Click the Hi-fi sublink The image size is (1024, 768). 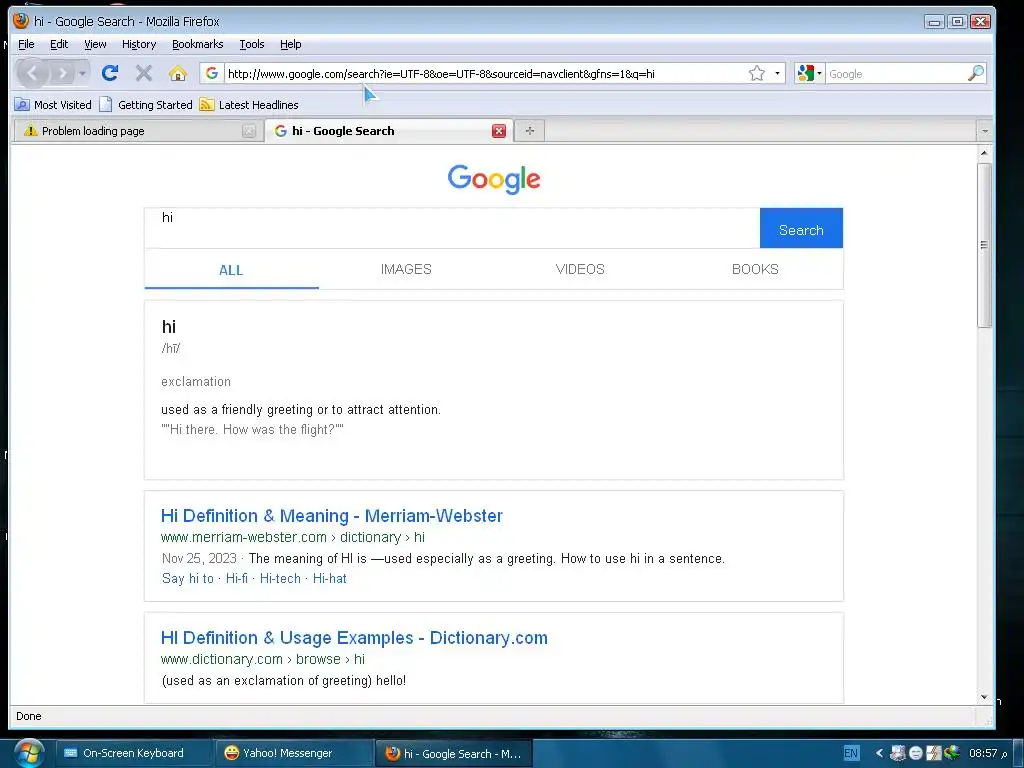tap(236, 579)
